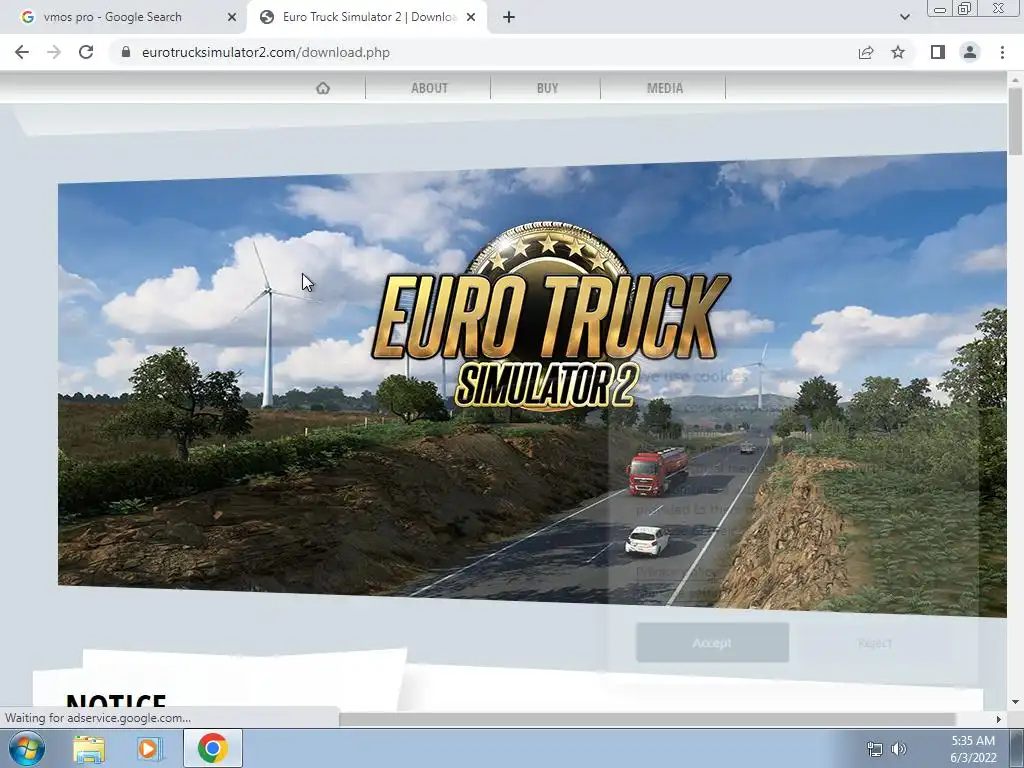The height and width of the screenshot is (768, 1024).
Task: Open the Chrome three-dot menu
Action: coord(1002,52)
